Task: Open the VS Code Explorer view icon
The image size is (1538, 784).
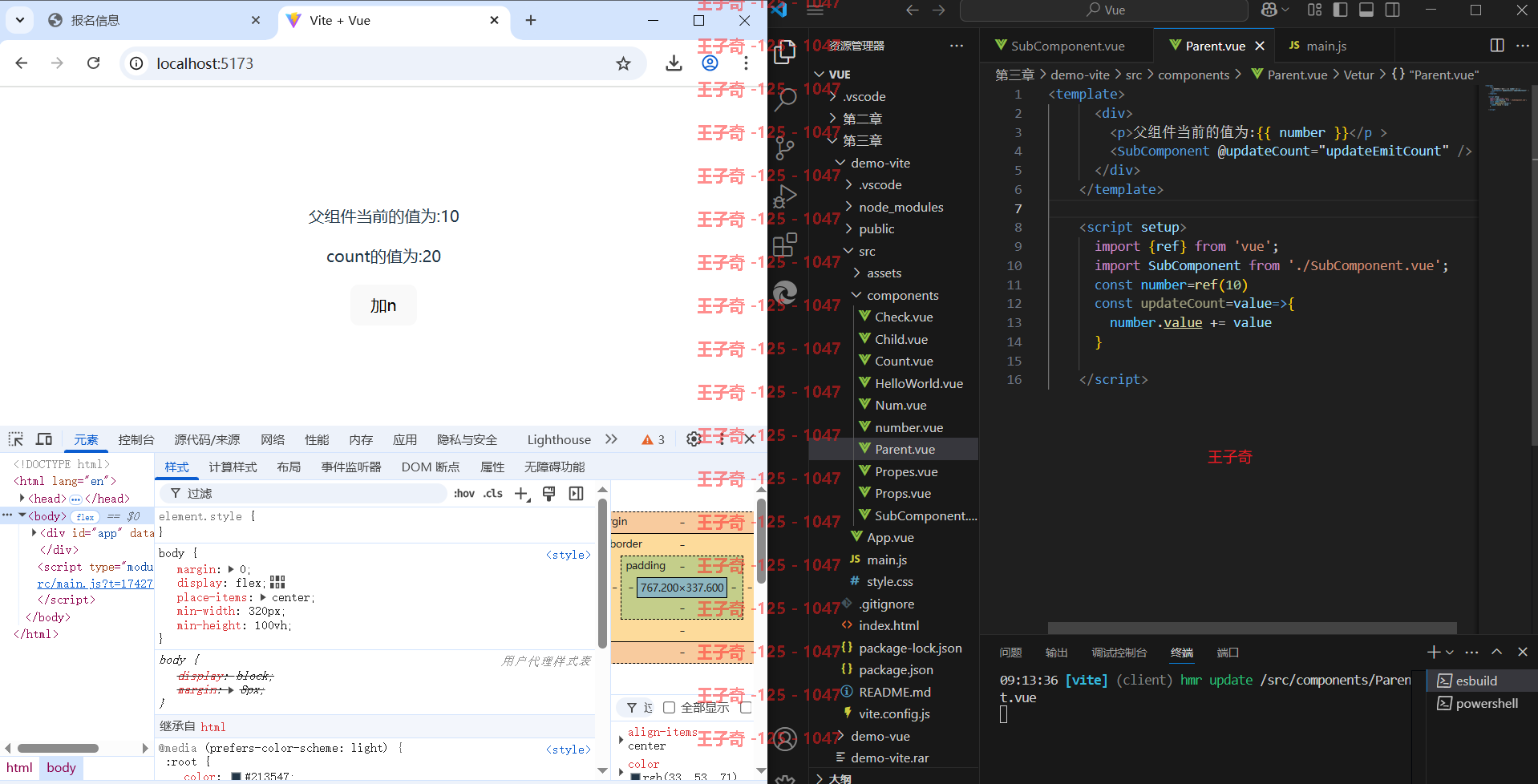Action: pos(785,52)
